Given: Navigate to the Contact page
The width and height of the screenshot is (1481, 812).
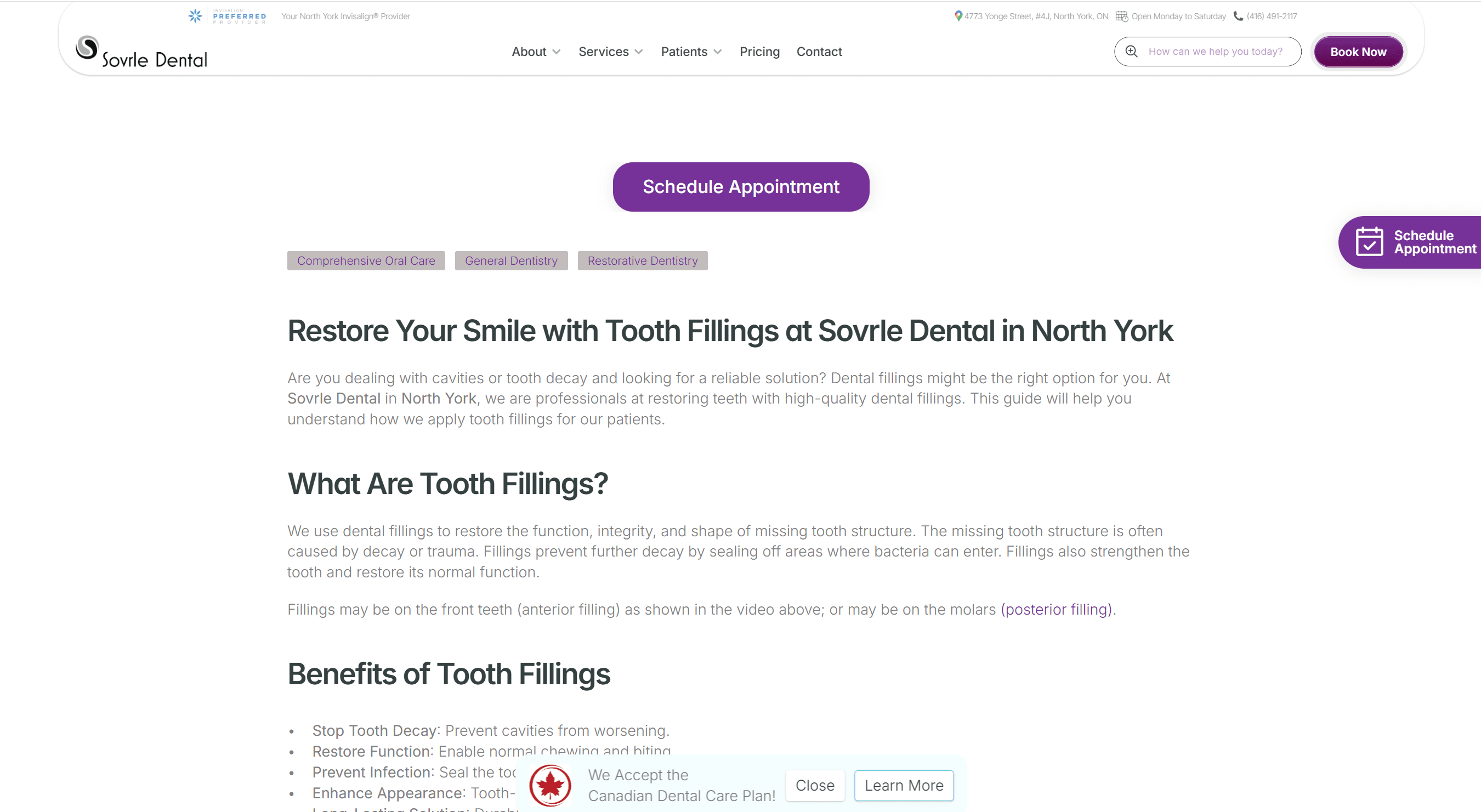Looking at the screenshot, I should [819, 51].
